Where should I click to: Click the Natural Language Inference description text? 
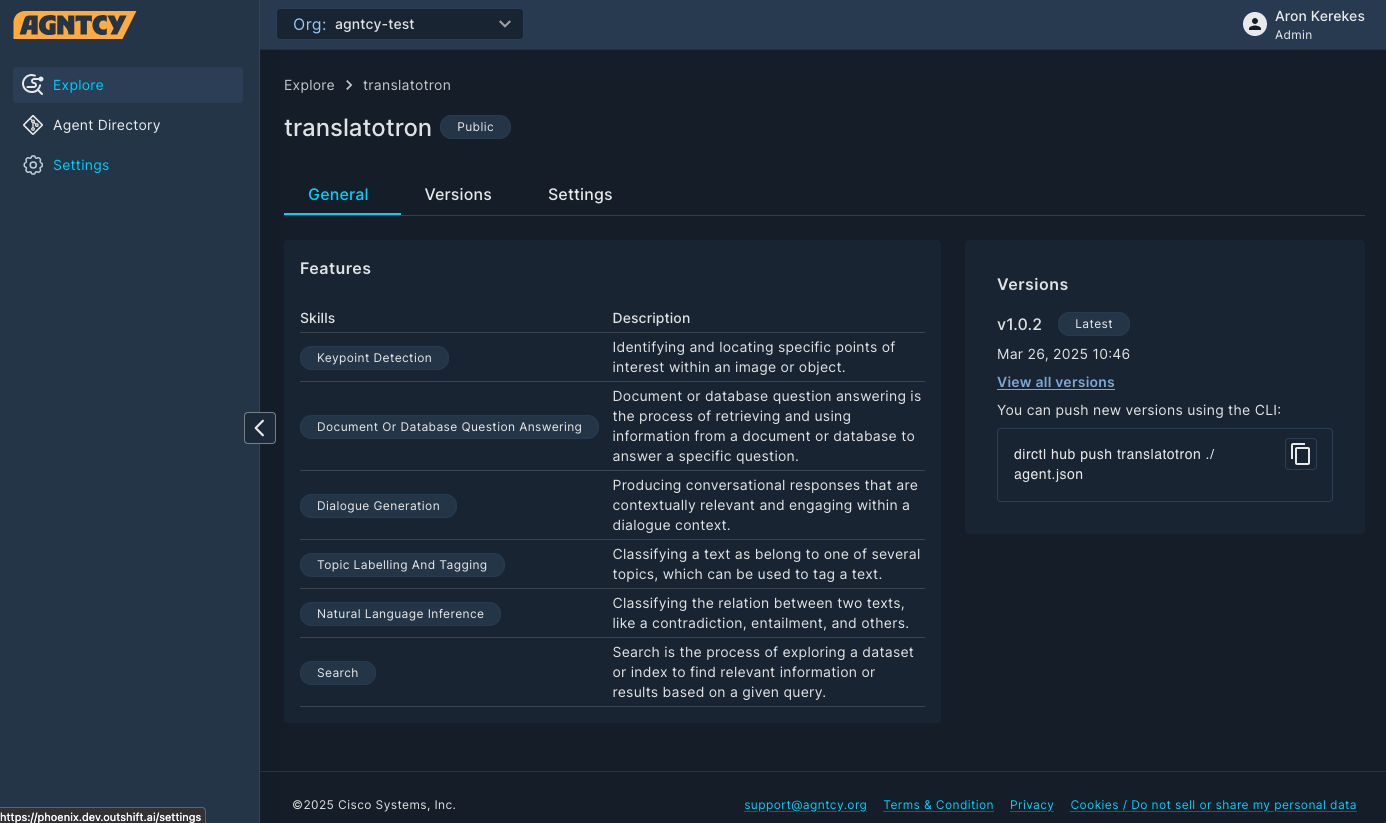(760, 613)
